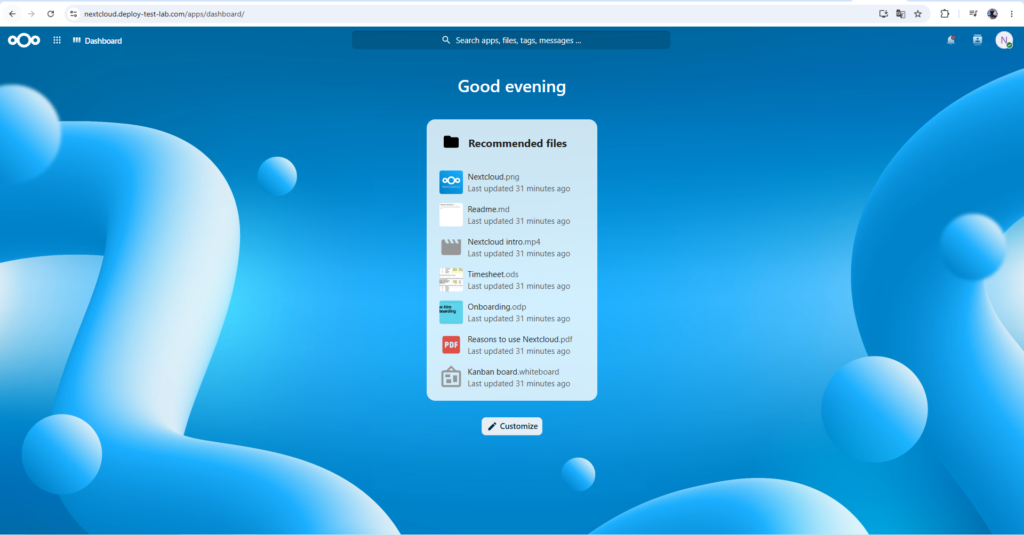Click the install app icon in address bar
This screenshot has height=535, width=1024.
click(x=883, y=14)
